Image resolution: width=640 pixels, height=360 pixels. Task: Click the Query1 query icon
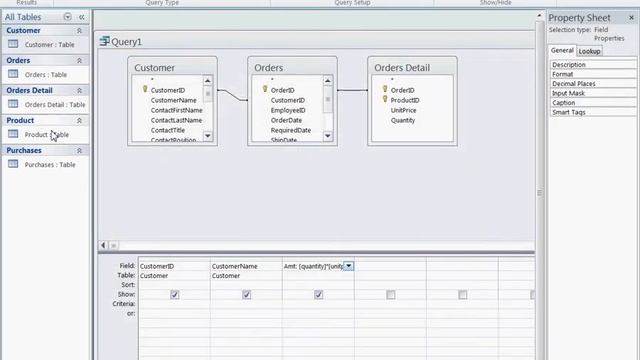tap(104, 41)
